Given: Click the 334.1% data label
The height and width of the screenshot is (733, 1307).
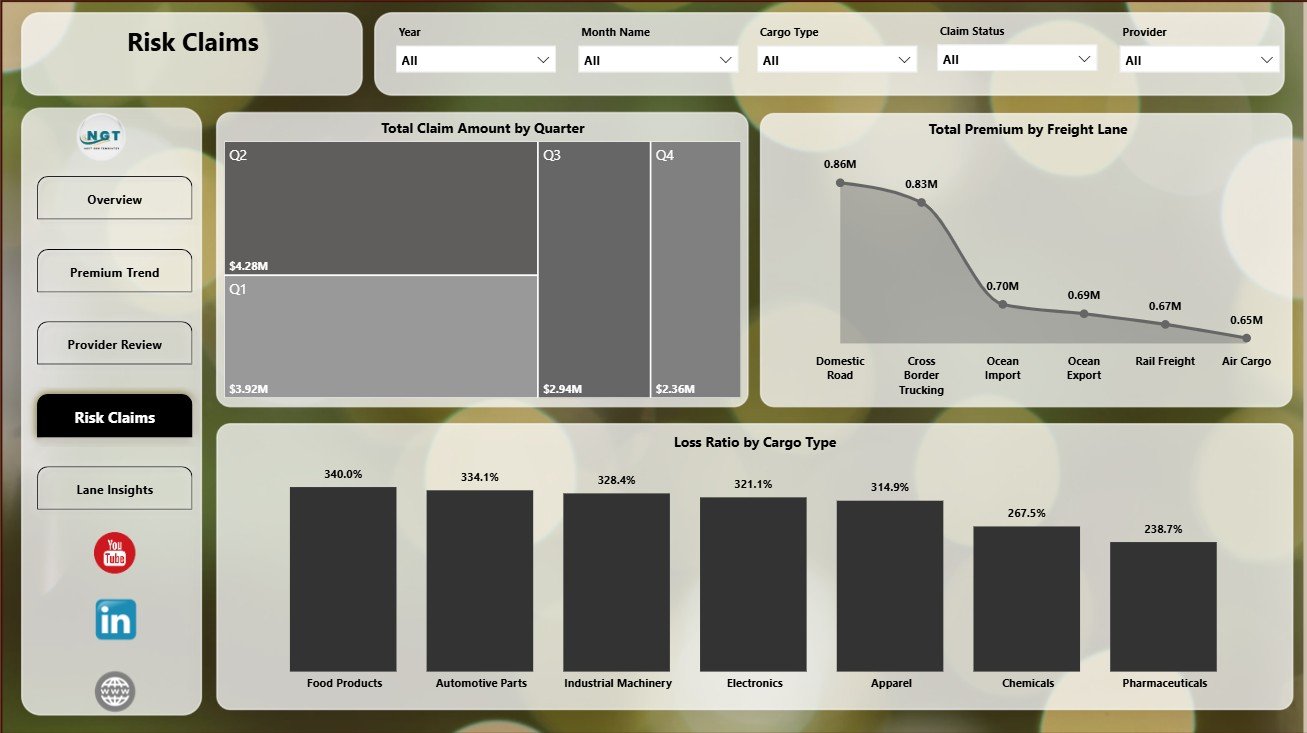Looking at the screenshot, I should (480, 477).
